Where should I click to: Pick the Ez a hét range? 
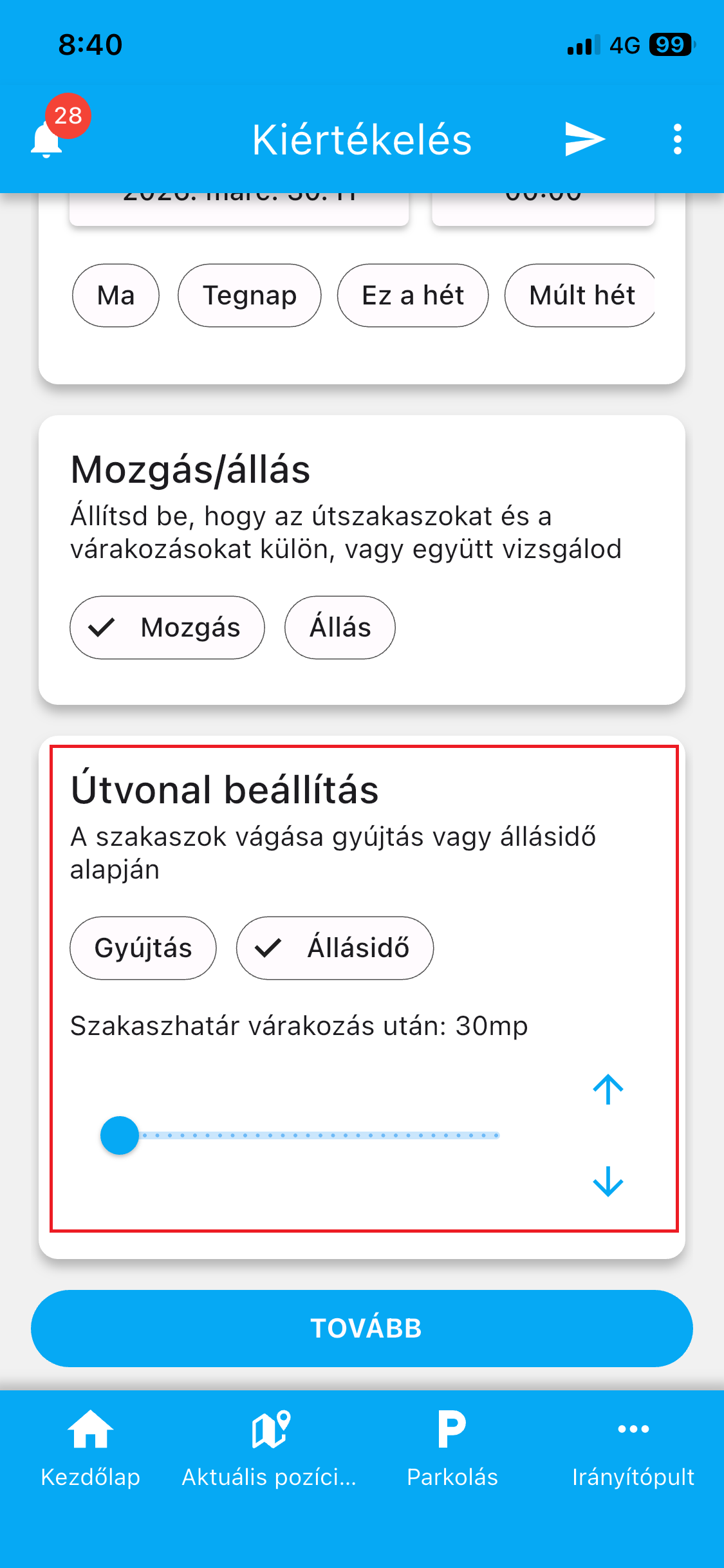point(413,295)
